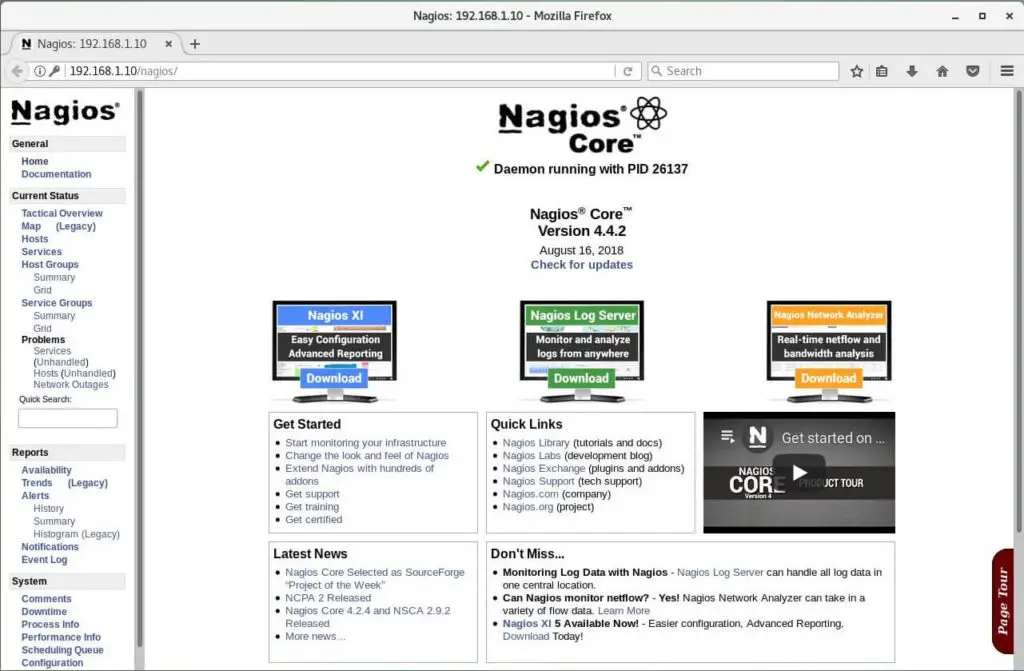Click the Nagios logo in sidebar

(x=65, y=112)
